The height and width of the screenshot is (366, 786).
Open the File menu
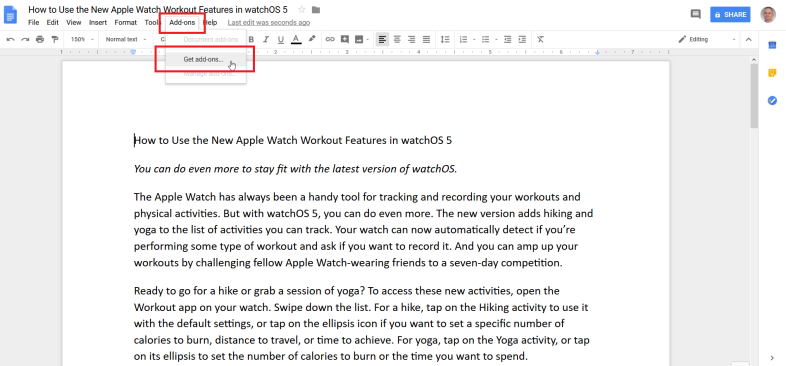click(34, 23)
